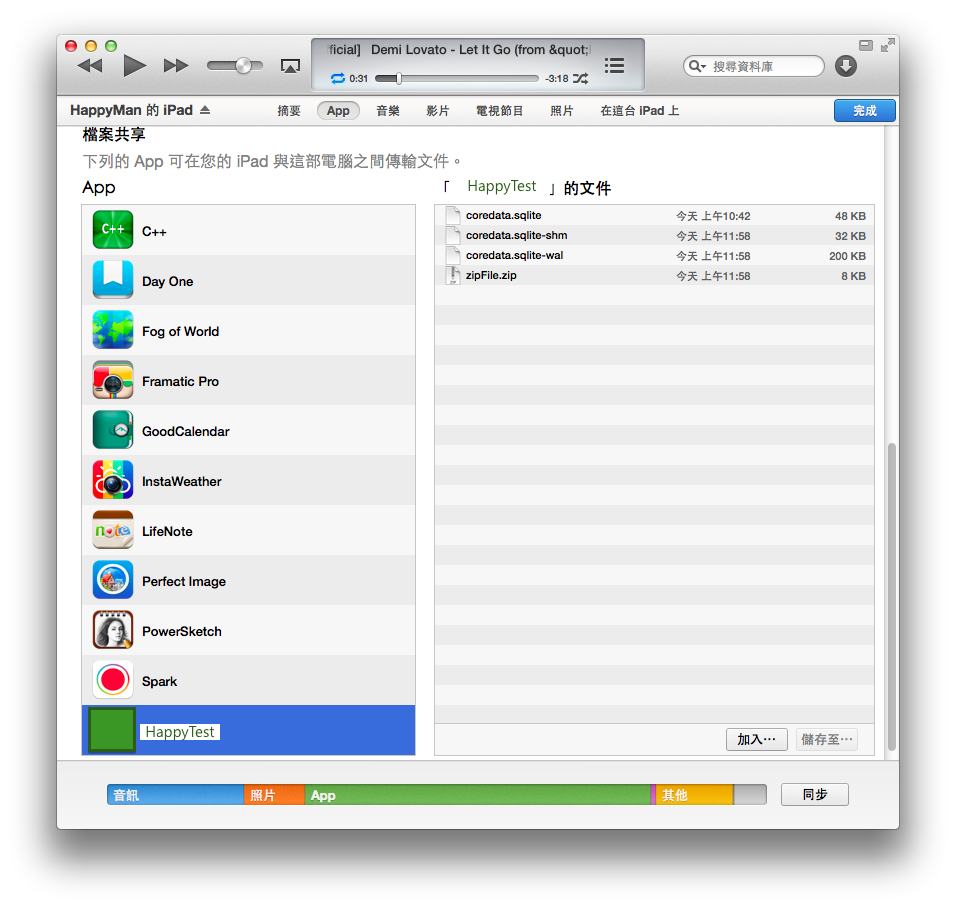Select the Day One app icon
The height and width of the screenshot is (908, 956).
(x=113, y=281)
